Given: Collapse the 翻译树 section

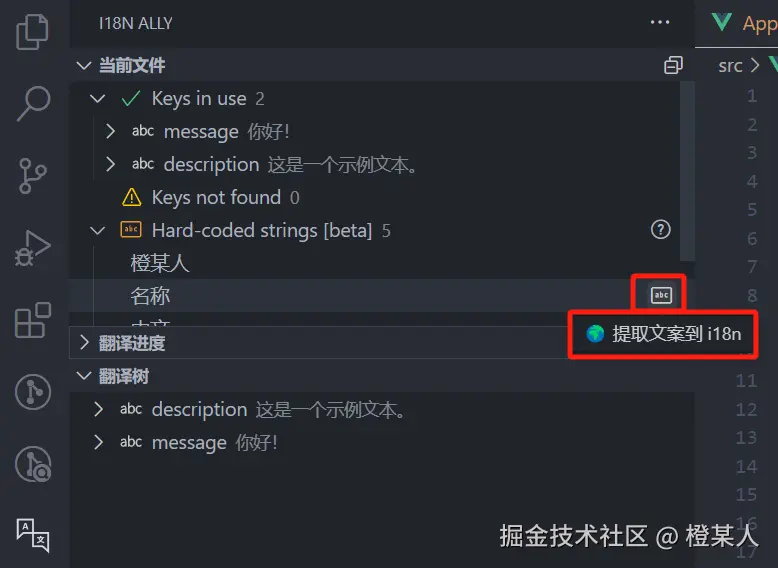Looking at the screenshot, I should click(x=84, y=376).
